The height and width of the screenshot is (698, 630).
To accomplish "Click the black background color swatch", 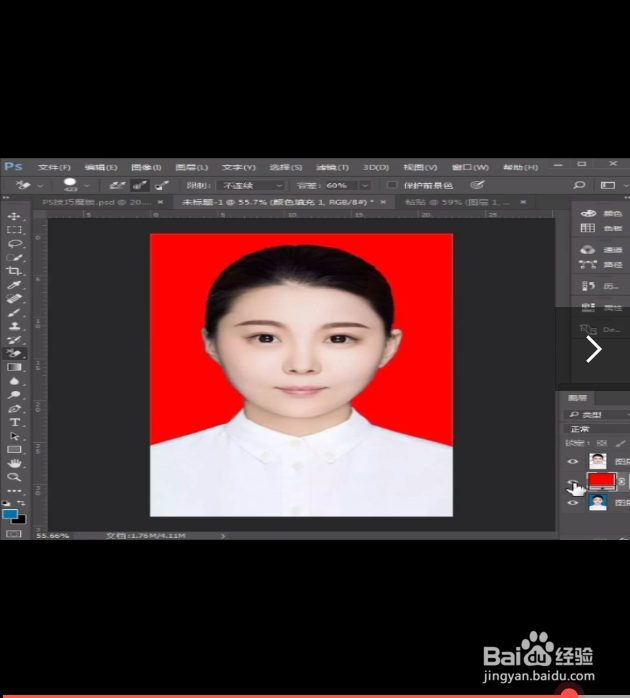I will (x=21, y=520).
